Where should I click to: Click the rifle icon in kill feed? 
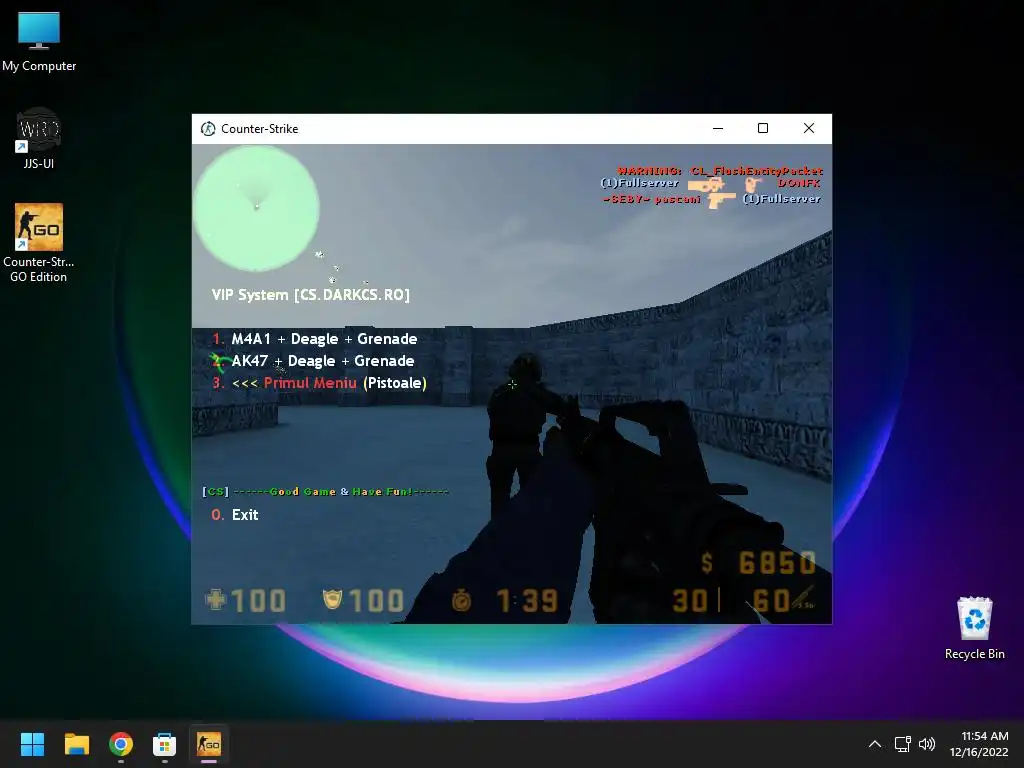click(x=707, y=185)
